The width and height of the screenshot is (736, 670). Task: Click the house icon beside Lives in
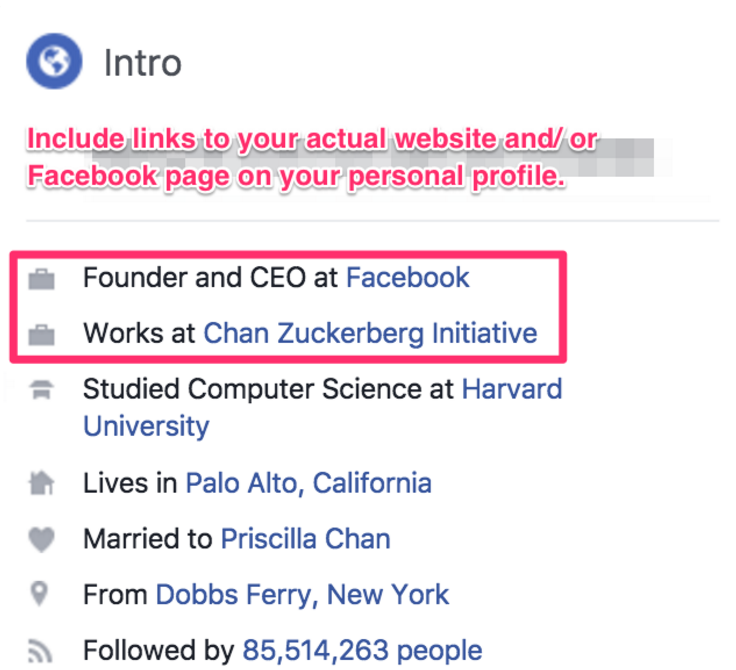coord(41,483)
